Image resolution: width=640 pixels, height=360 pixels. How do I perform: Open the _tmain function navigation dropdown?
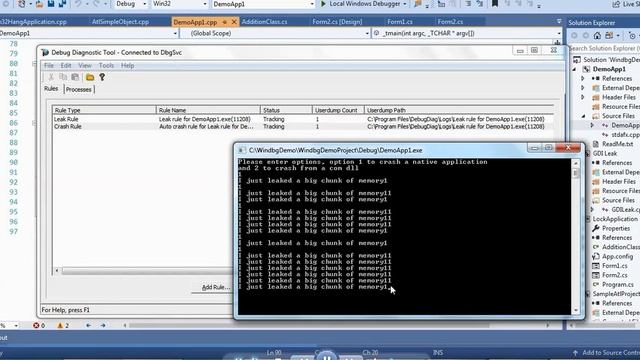point(559,33)
